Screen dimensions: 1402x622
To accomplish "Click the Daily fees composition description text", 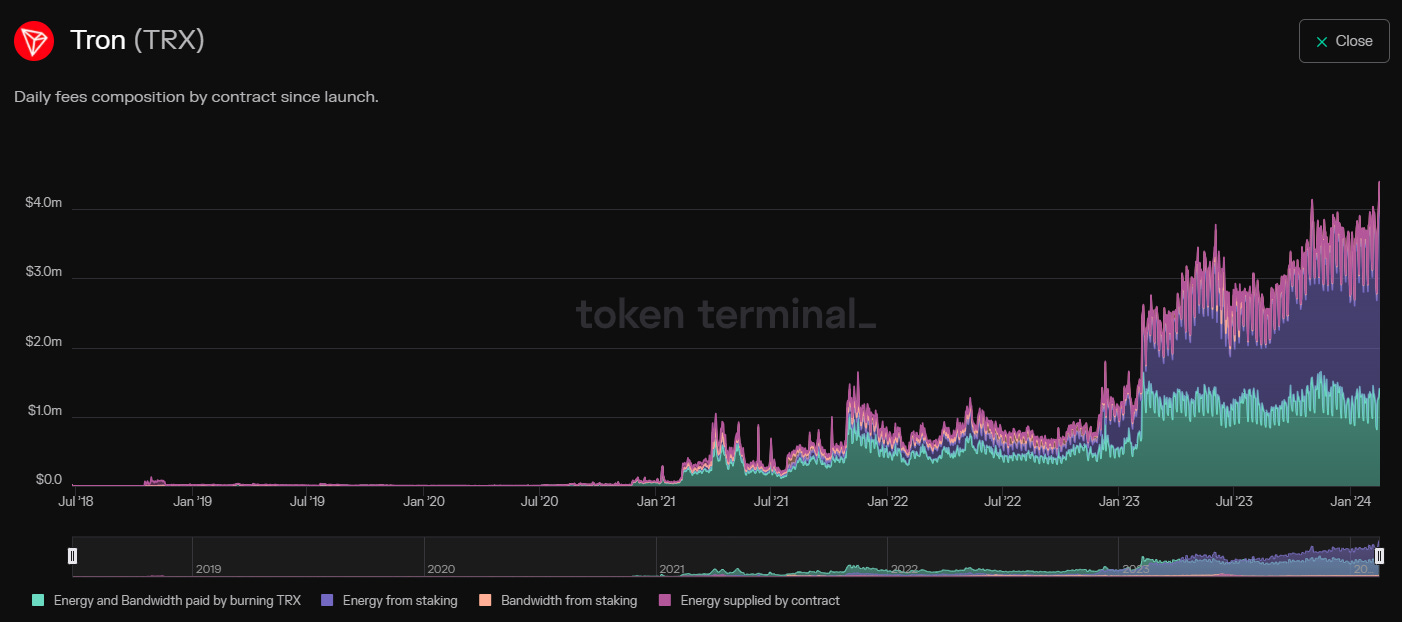I will pyautogui.click(x=196, y=98).
